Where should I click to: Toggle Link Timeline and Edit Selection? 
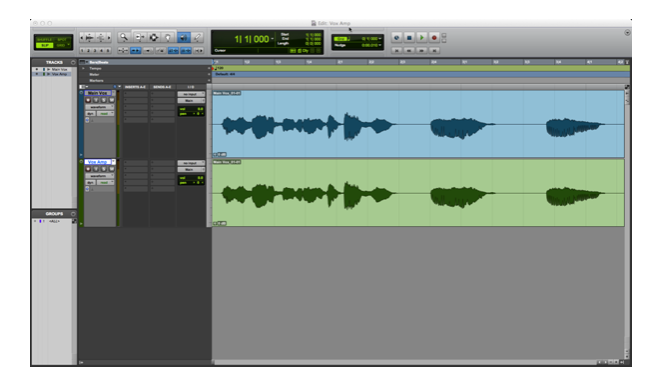coord(173,51)
